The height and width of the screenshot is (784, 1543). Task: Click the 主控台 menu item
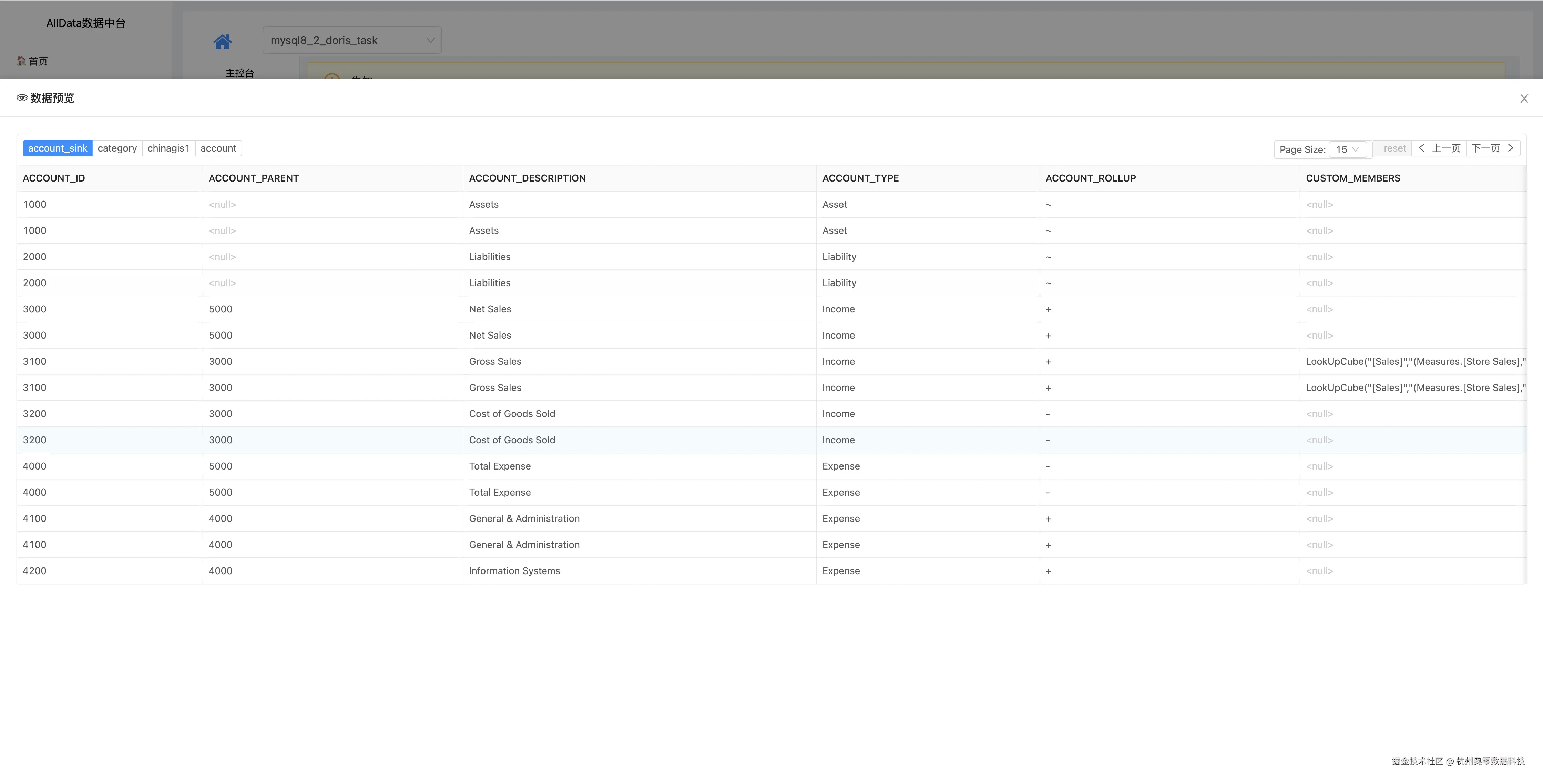pyautogui.click(x=239, y=73)
